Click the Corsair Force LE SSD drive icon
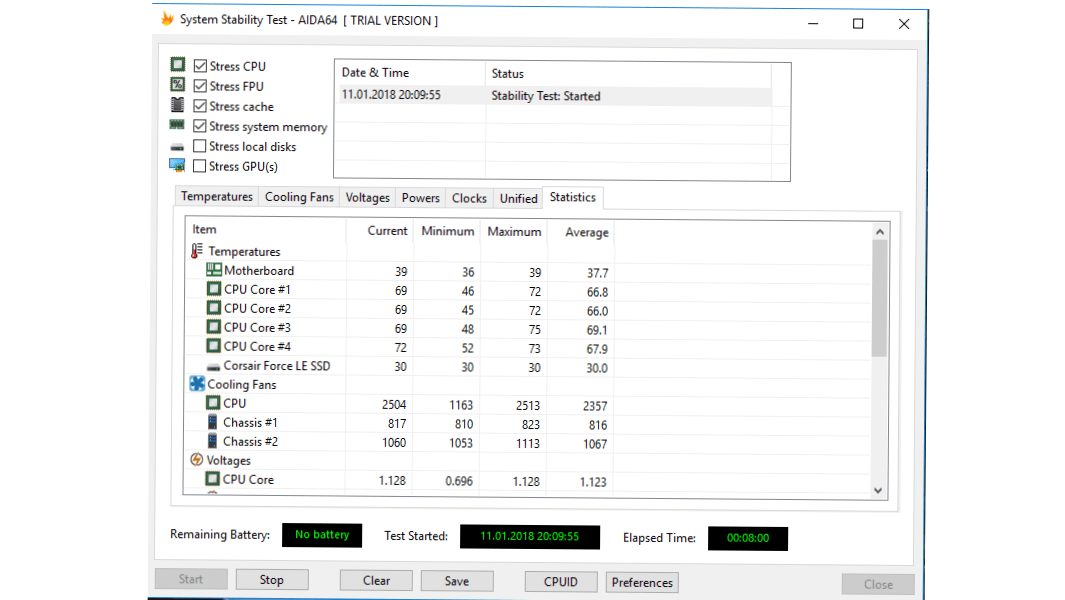This screenshot has width=1065, height=600. [x=213, y=367]
